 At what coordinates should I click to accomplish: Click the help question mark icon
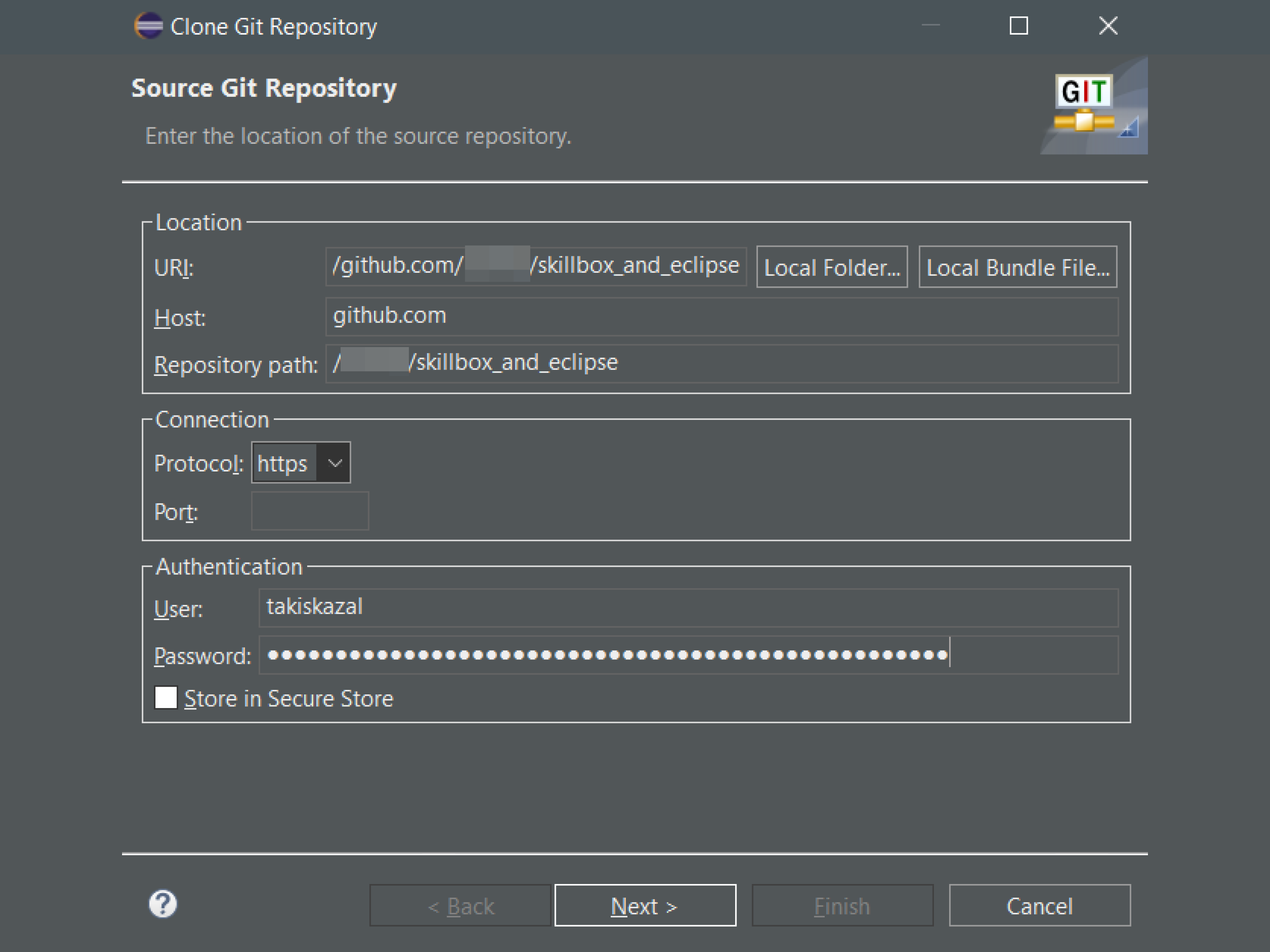[x=163, y=904]
